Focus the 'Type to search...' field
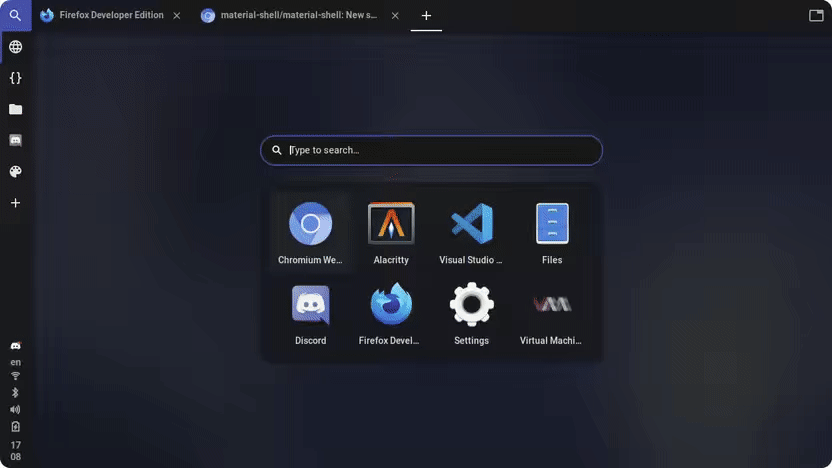Image resolution: width=832 pixels, height=468 pixels. point(431,150)
